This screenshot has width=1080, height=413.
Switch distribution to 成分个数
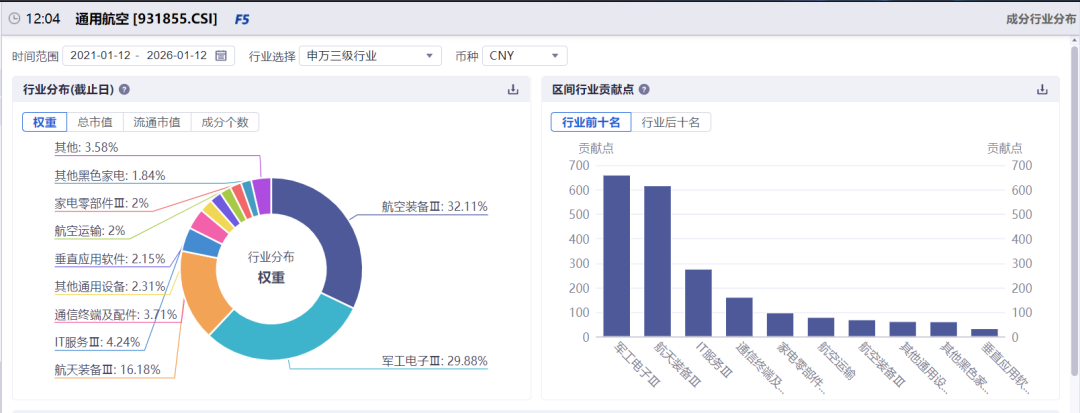coord(225,122)
